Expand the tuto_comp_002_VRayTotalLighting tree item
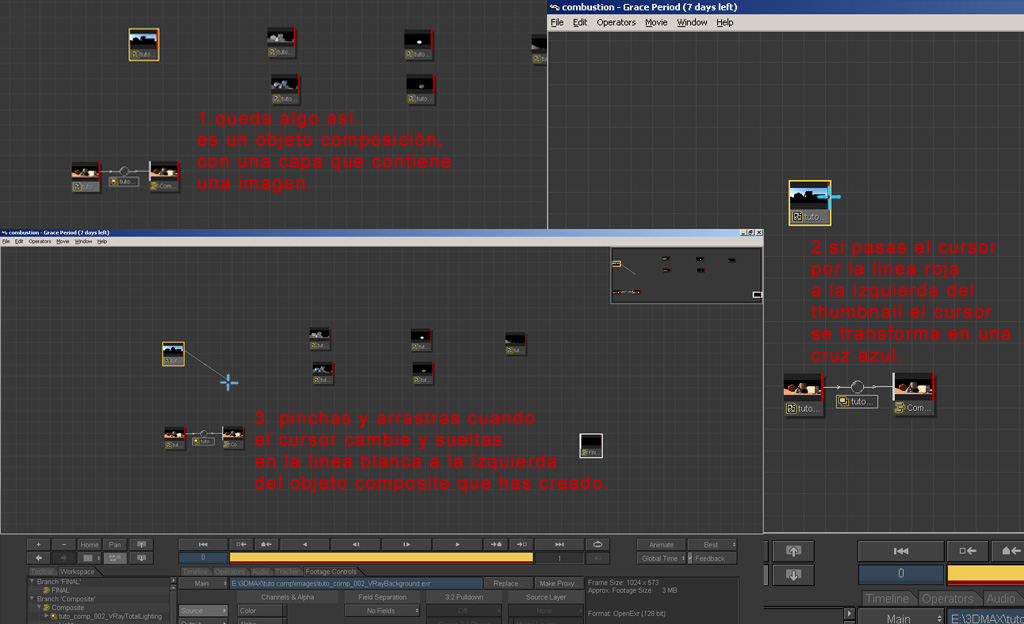 point(46,616)
